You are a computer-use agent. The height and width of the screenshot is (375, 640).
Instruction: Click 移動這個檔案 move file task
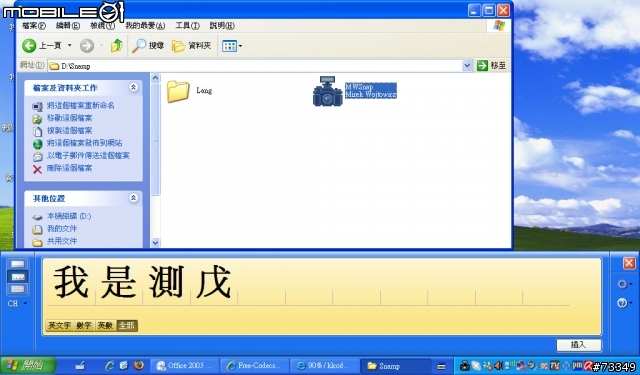[69, 118]
